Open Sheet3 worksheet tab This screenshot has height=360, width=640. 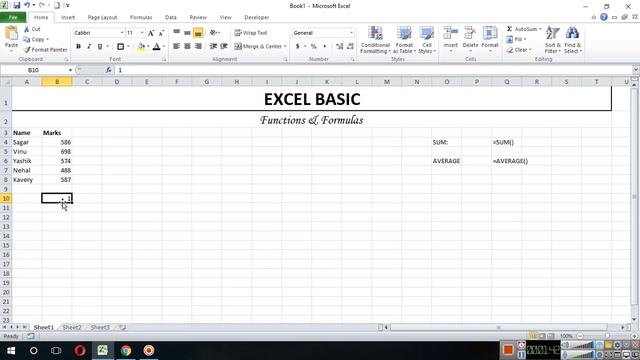click(100, 327)
